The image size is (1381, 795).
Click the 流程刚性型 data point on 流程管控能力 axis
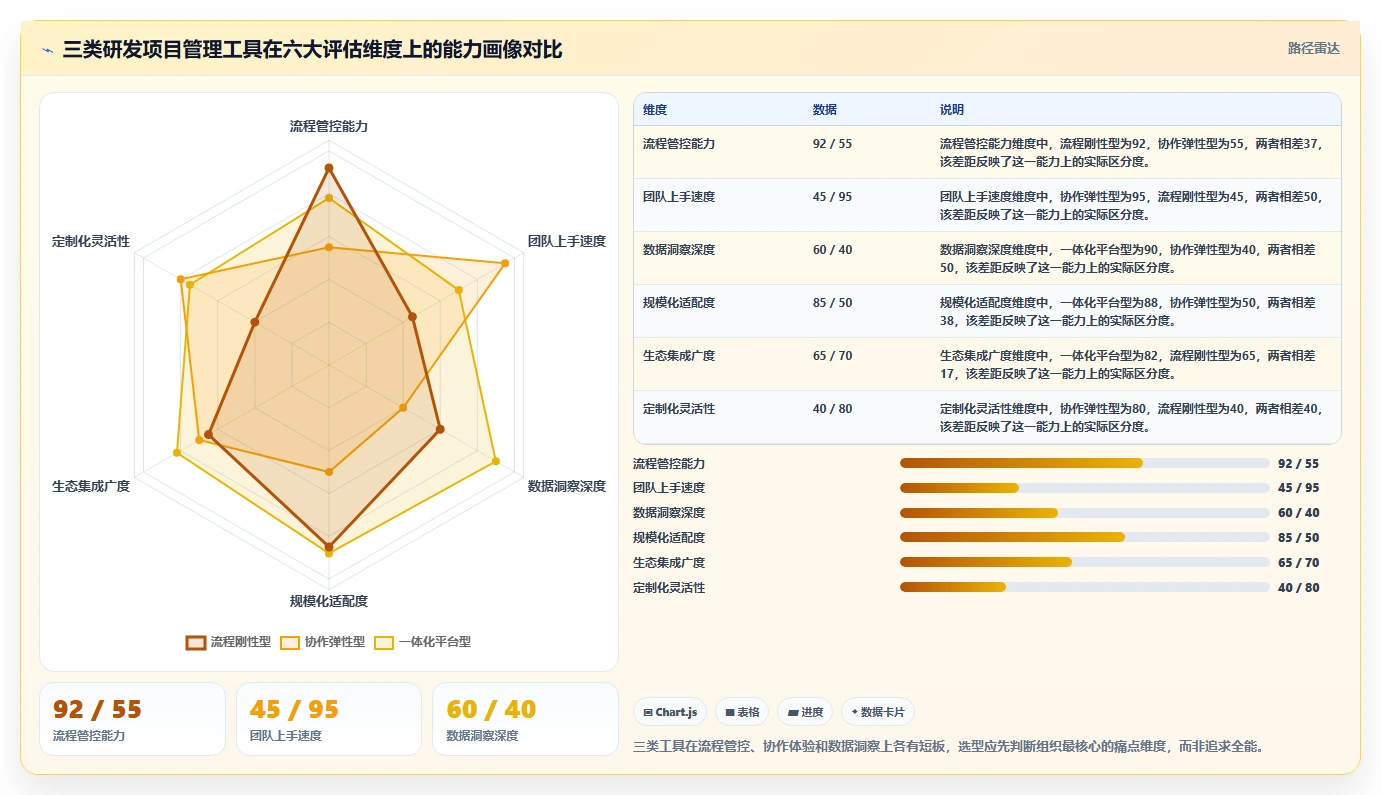(329, 167)
